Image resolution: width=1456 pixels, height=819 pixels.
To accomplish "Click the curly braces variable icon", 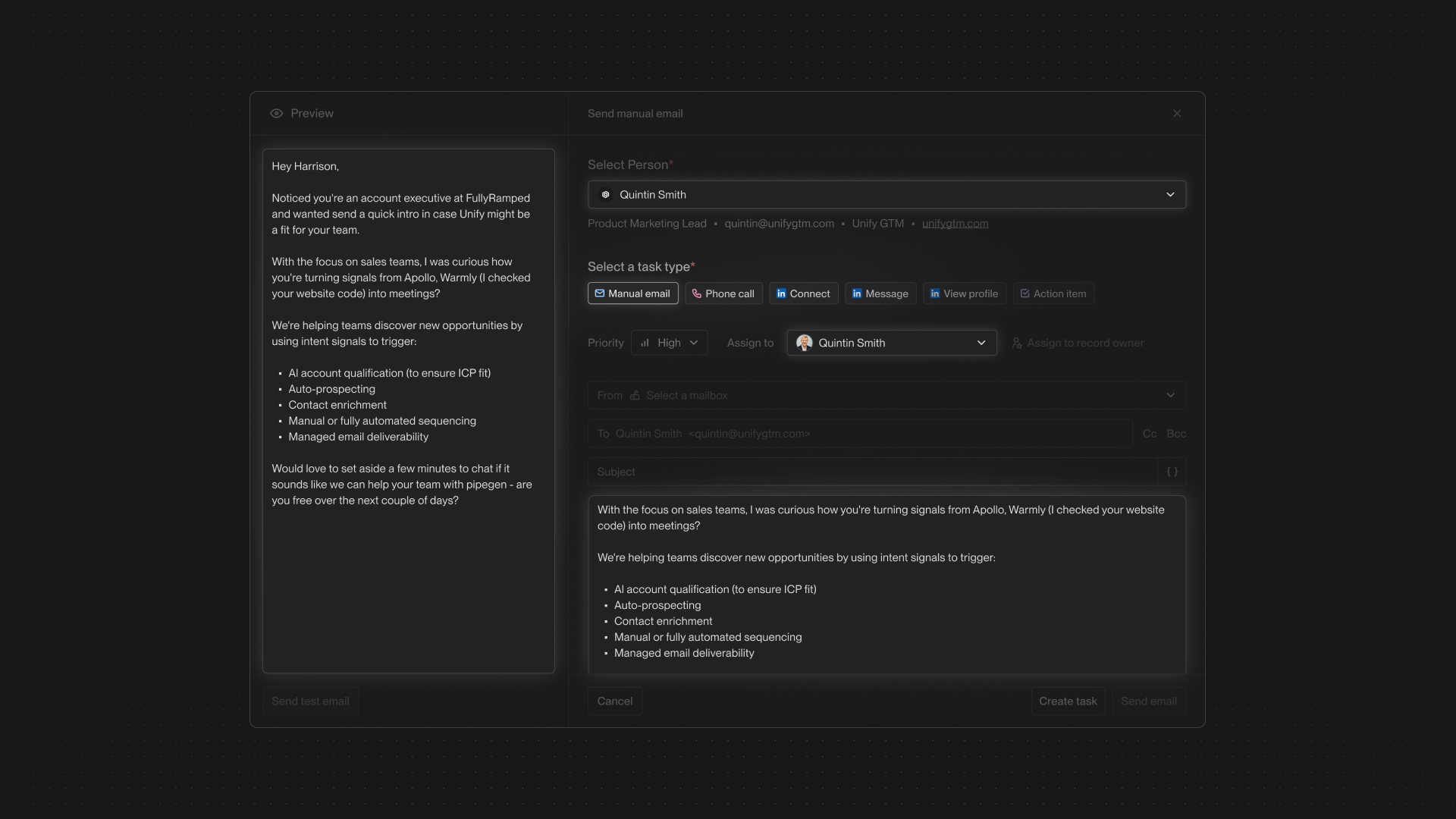I will point(1172,472).
